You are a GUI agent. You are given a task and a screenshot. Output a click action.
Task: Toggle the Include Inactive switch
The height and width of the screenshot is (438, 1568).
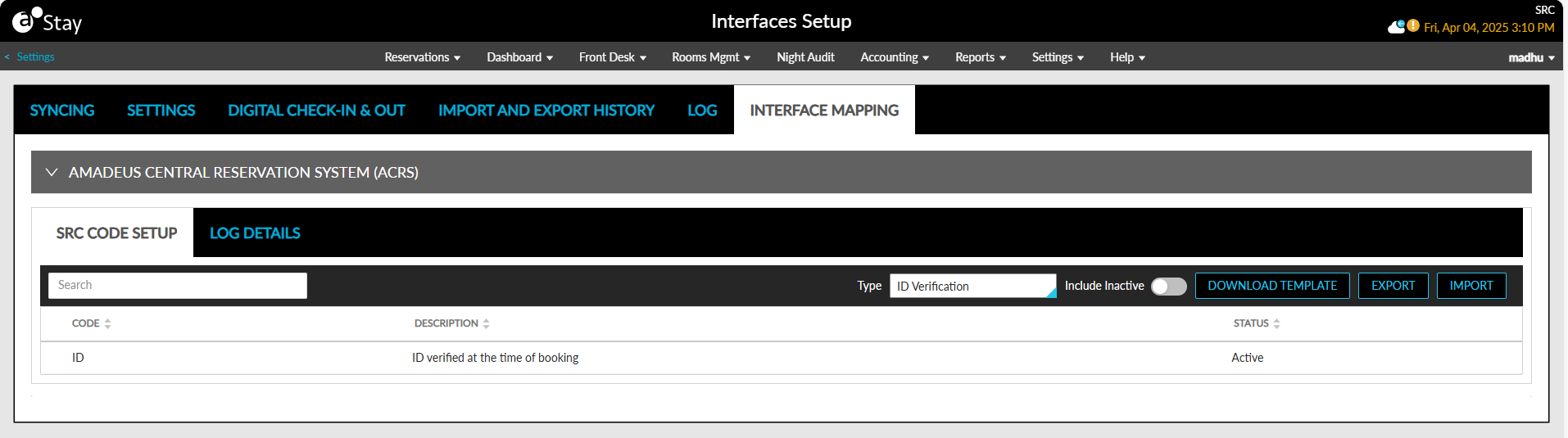1168,287
